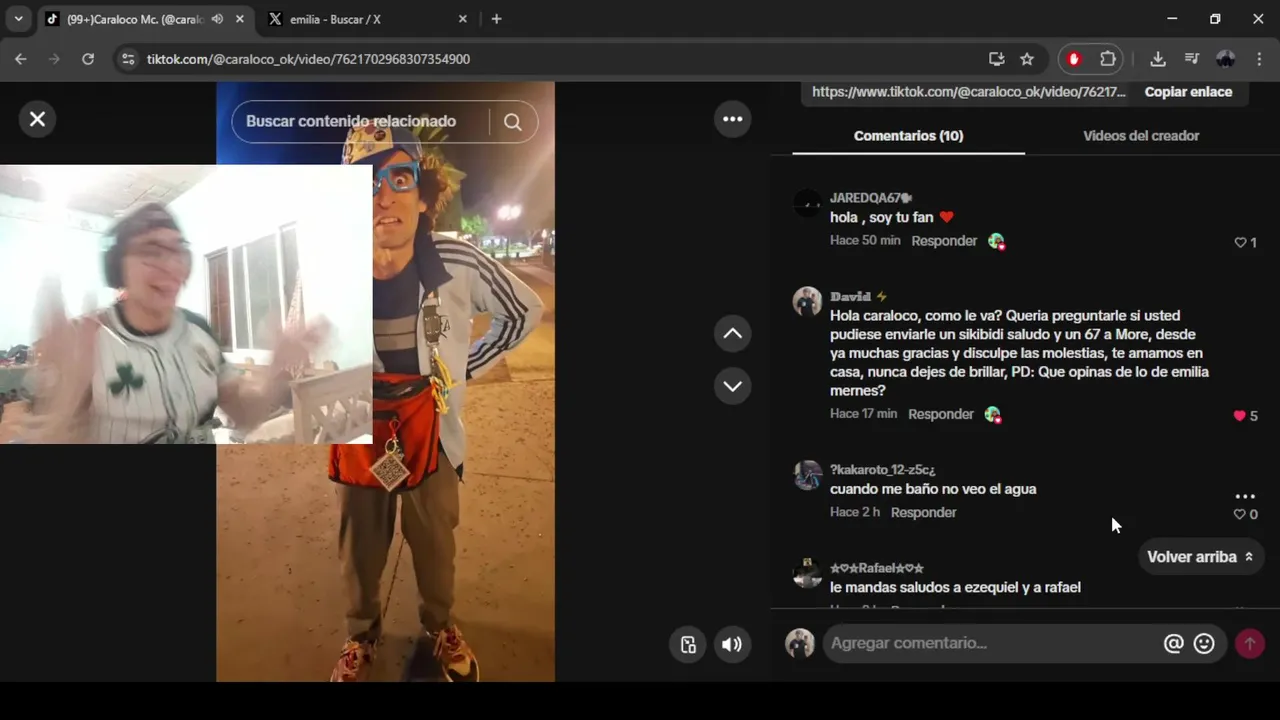1280x720 pixels.
Task: Mute tab via the tab's speaker icon
Action: pos(217,19)
